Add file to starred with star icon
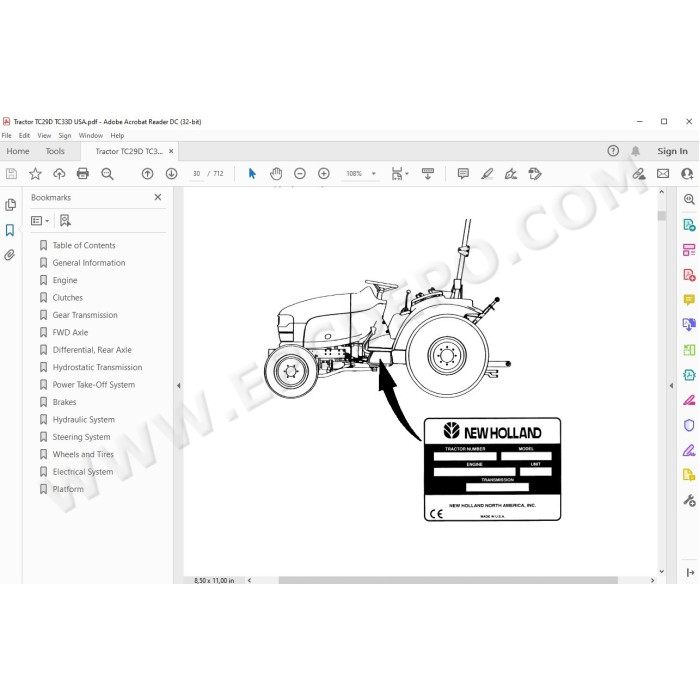The height and width of the screenshot is (700, 700). pyautogui.click(x=35, y=174)
